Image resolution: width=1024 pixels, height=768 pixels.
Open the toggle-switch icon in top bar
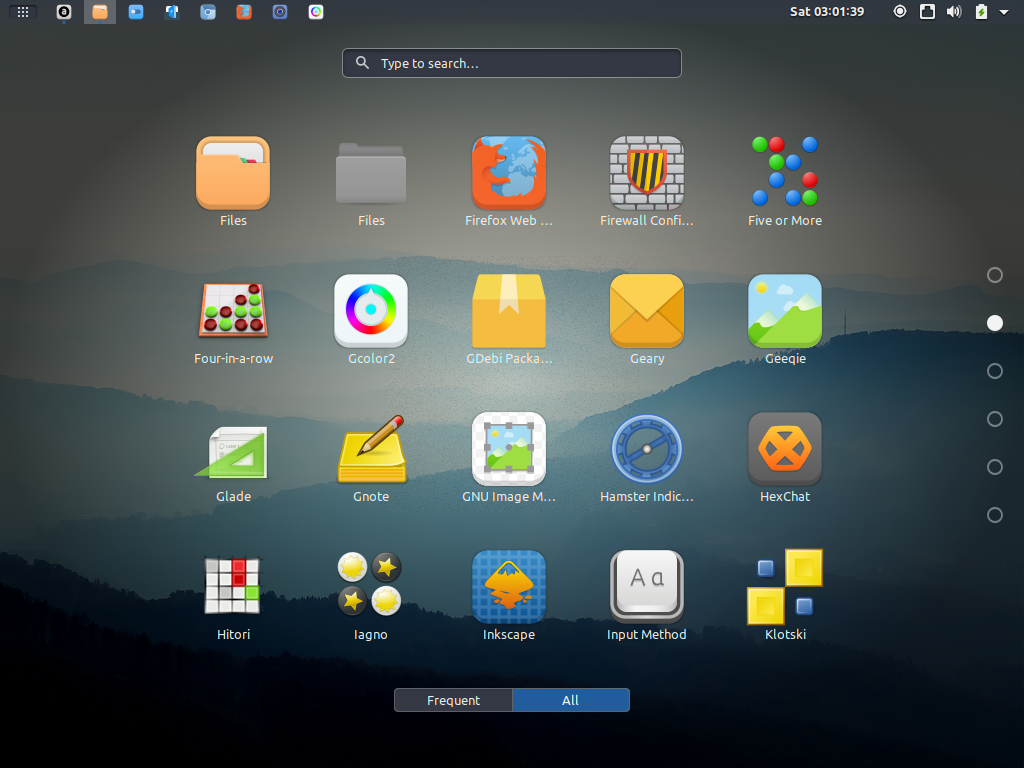pyautogui.click(x=136, y=12)
